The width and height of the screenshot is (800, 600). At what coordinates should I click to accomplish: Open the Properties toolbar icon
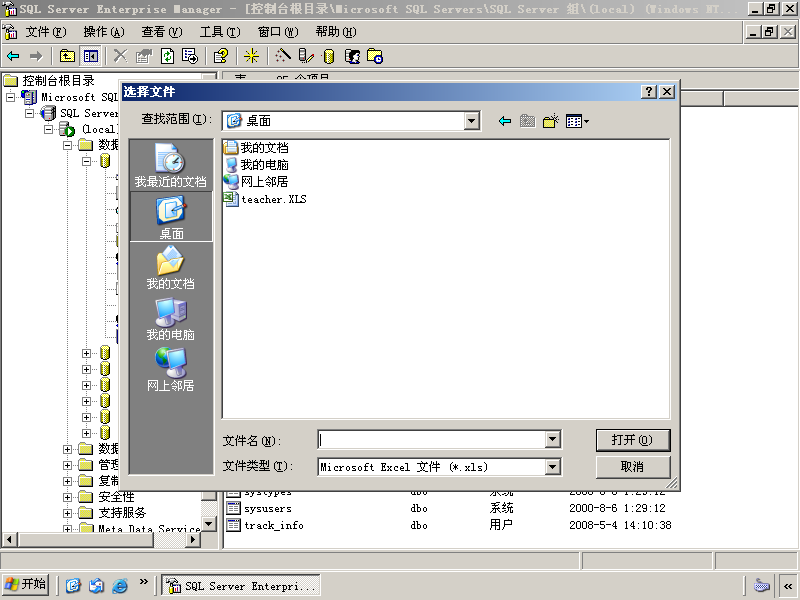144,56
